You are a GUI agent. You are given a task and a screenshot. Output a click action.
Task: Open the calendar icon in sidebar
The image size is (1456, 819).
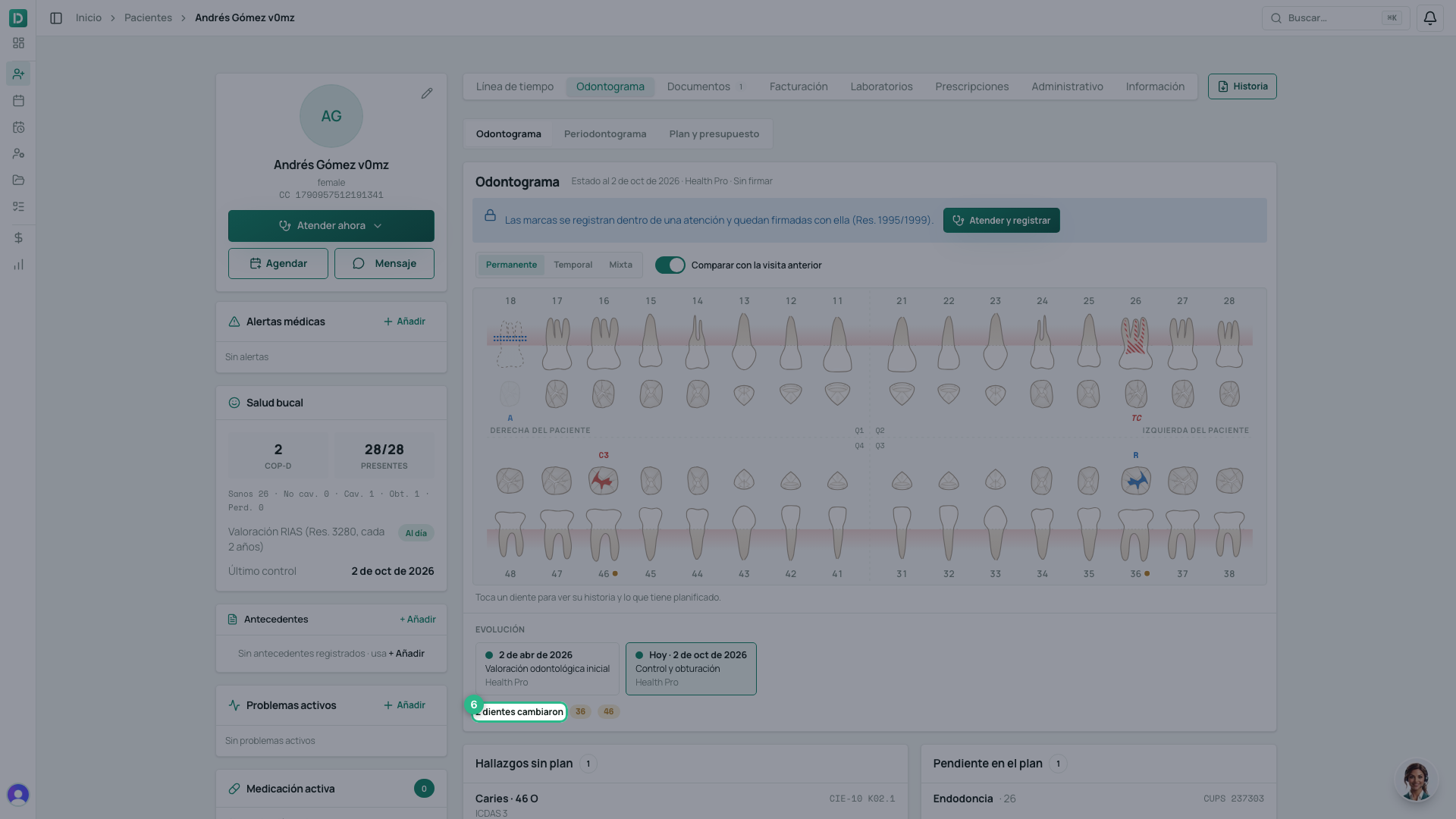click(18, 100)
